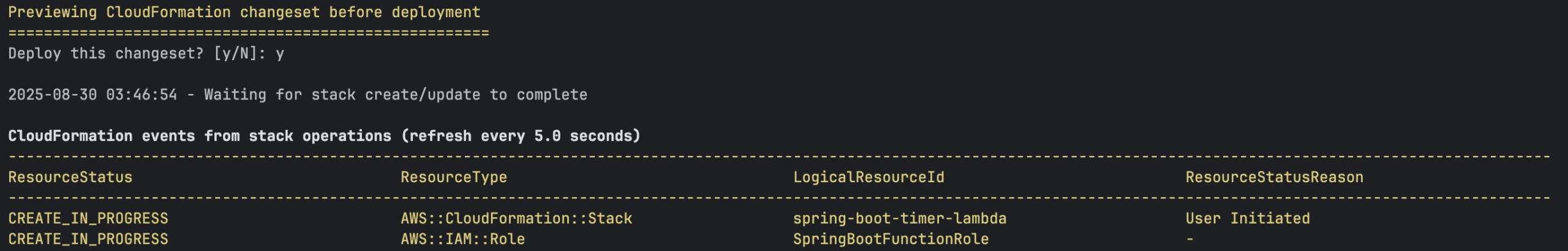The image size is (1568, 251).
Task: Click 'Waiting for stack create/update to complete' text
Action: 396,95
